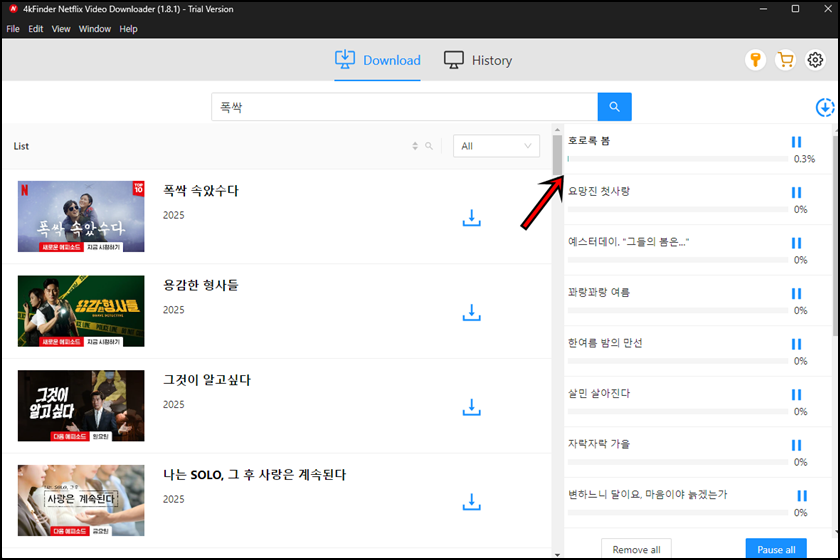Click the 용감한 형사들 thumbnail
Viewport: 840px width, 560px height.
pyautogui.click(x=81, y=311)
